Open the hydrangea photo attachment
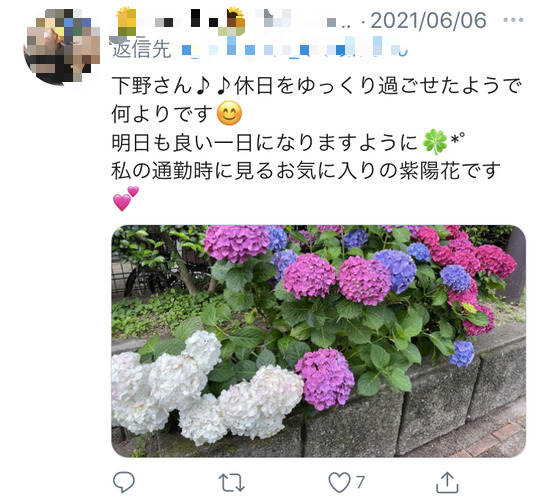Viewport: 550px width, 500px height. point(318,341)
